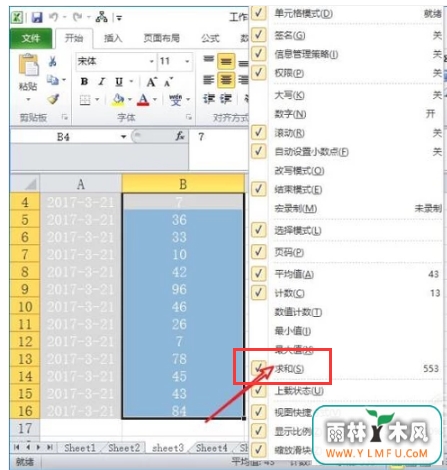
Task: Click the Increase Indent icon
Action: [x=225, y=99]
